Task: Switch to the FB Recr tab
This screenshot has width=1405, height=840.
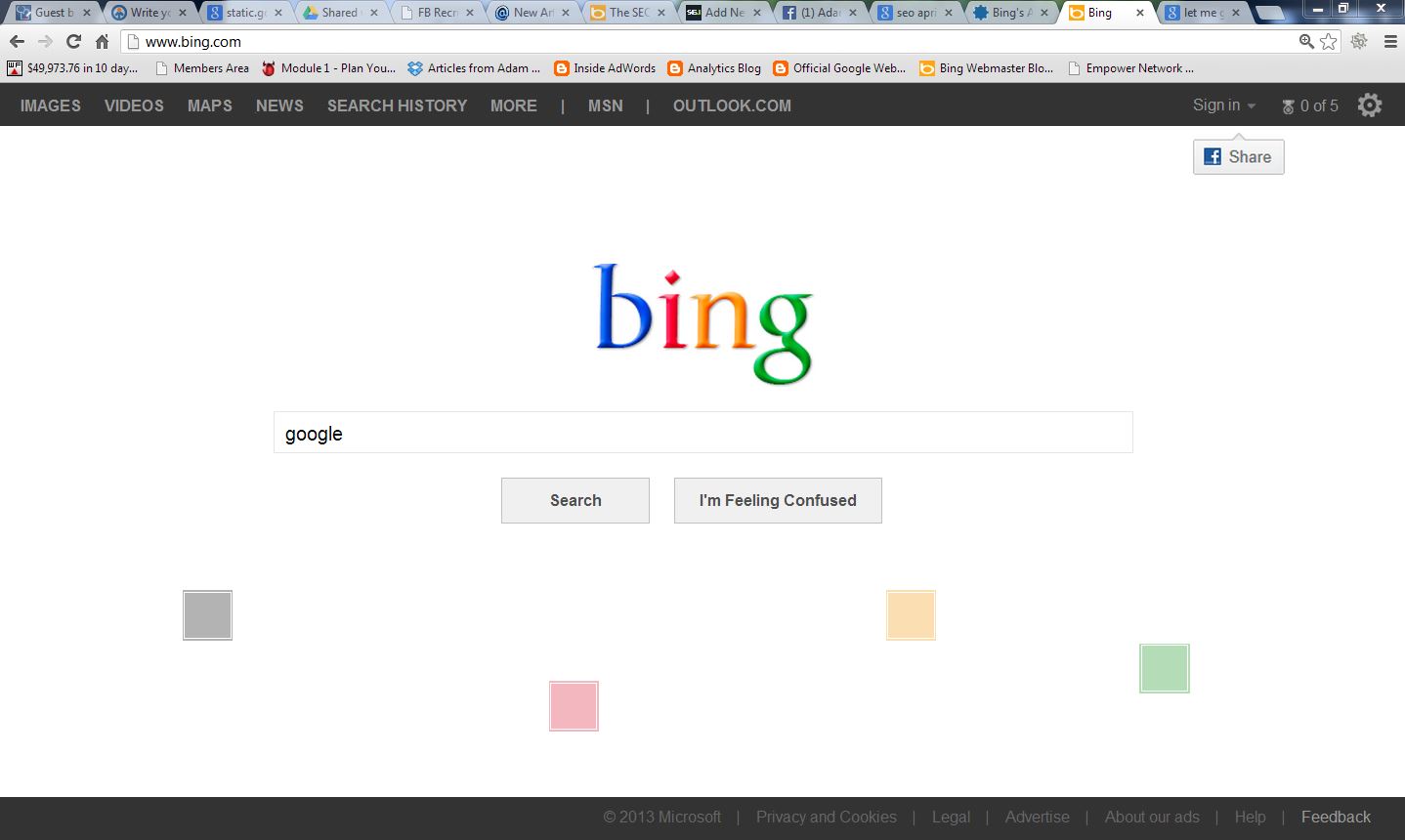Action: (436, 13)
